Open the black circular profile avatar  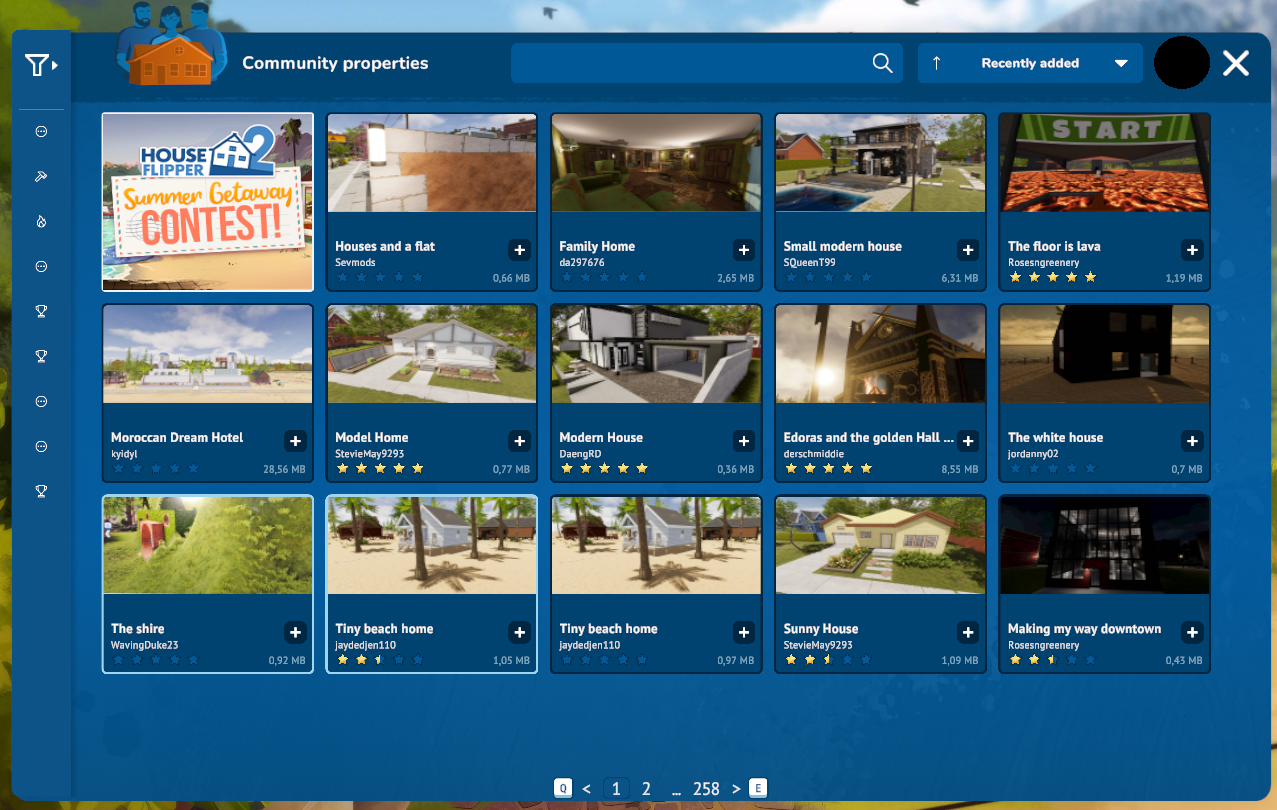(x=1181, y=63)
